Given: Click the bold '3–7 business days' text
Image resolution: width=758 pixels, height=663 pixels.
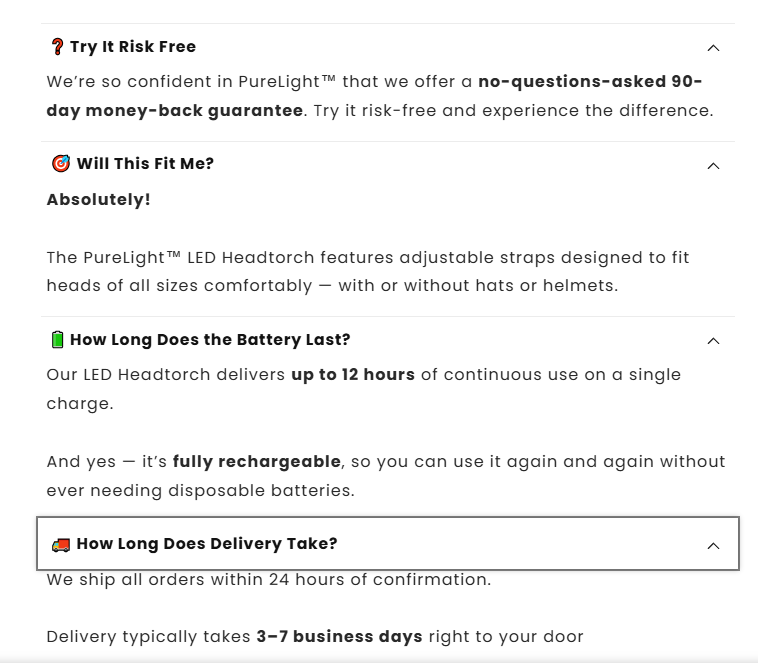Looking at the screenshot, I should tap(339, 637).
